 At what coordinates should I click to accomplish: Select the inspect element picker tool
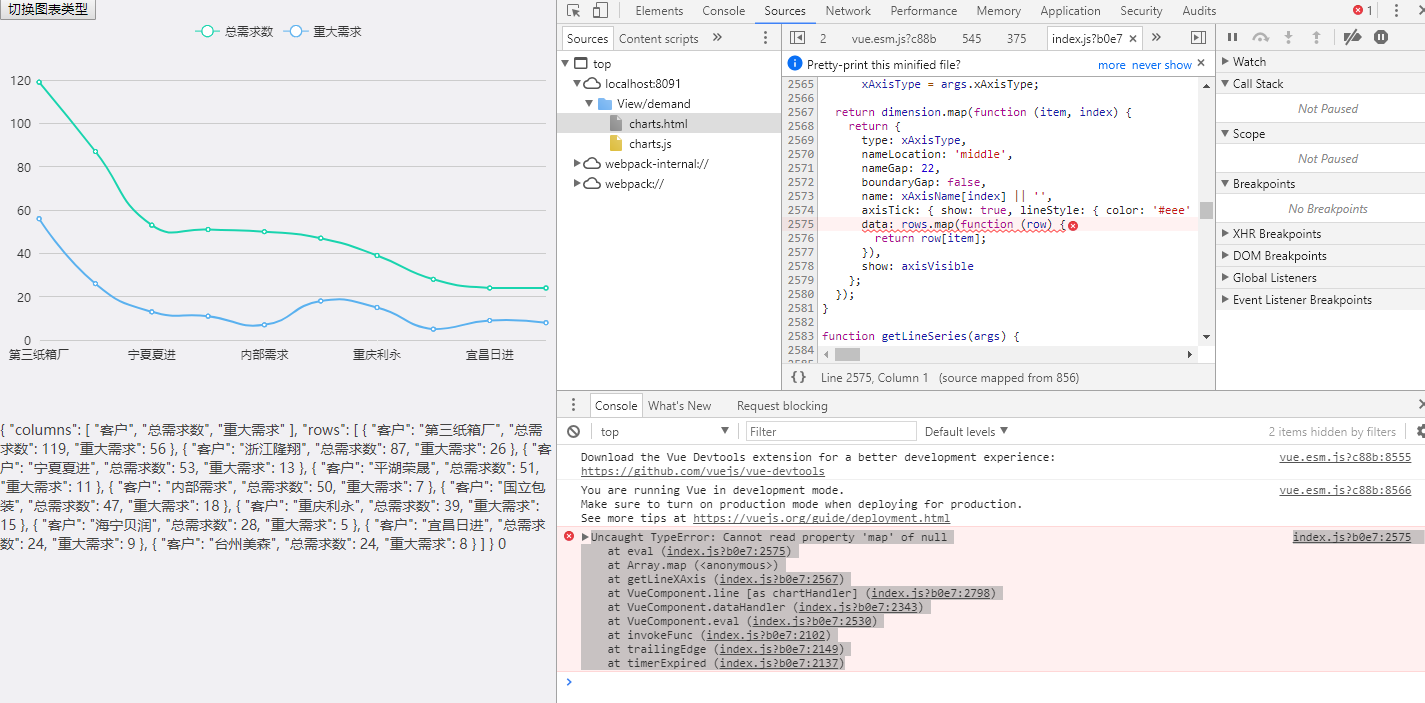point(573,10)
